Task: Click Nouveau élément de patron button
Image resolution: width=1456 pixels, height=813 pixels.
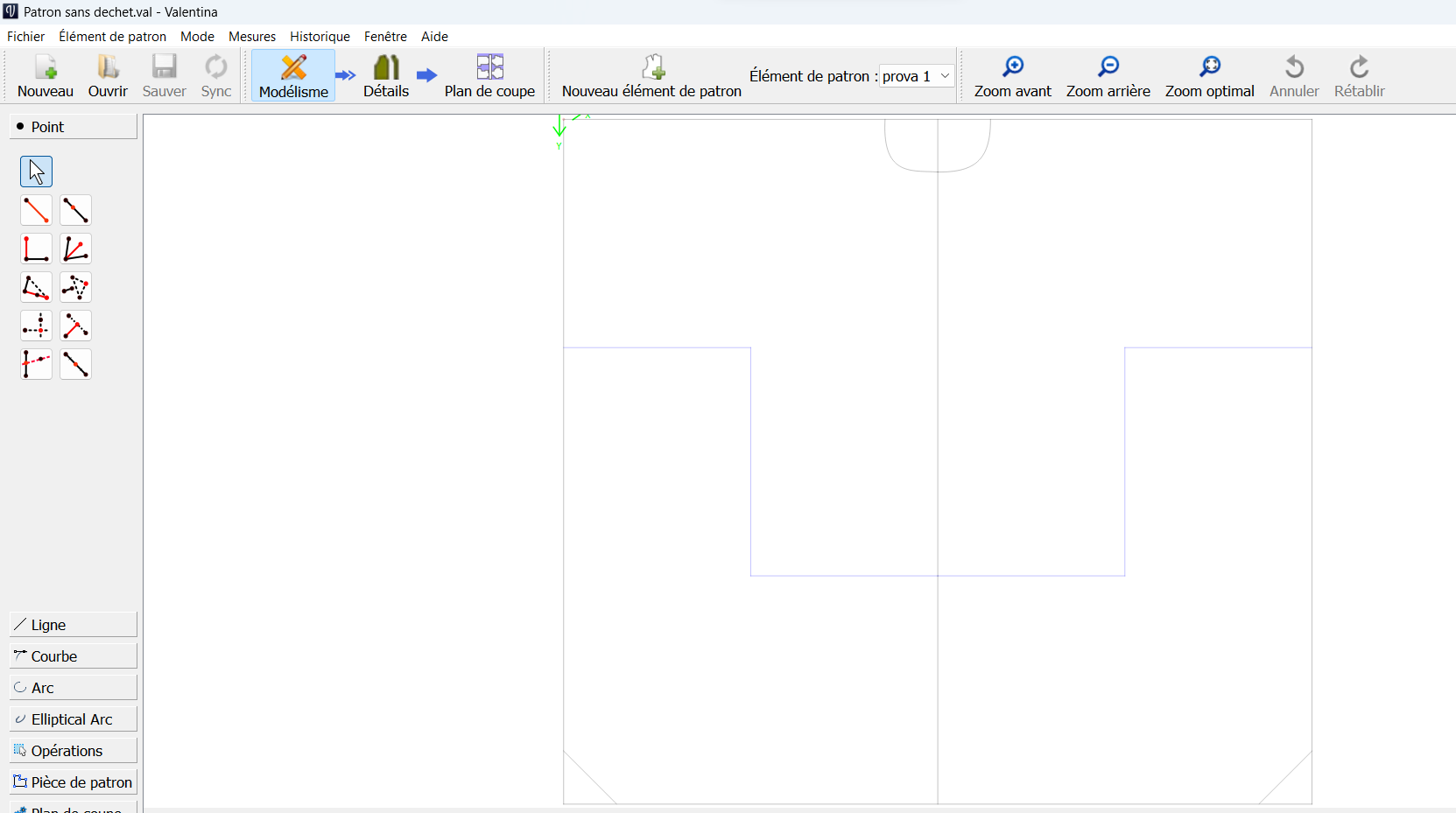Action: coord(651,76)
